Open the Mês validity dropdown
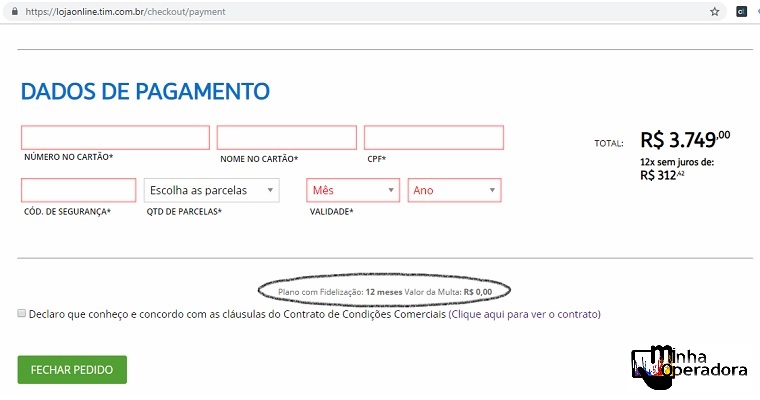Screen dimensions: 760x400 (353, 190)
